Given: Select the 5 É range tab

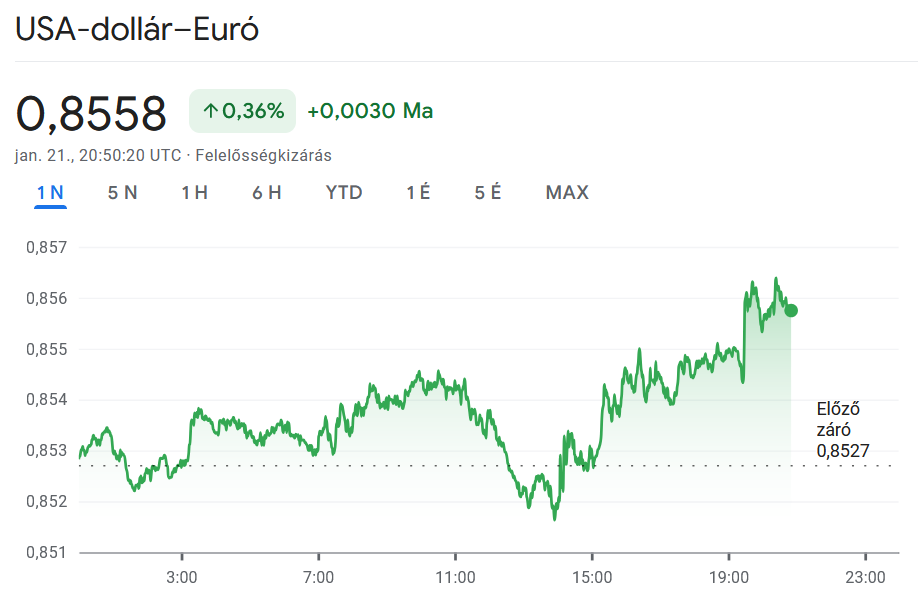Looking at the screenshot, I should coord(488,193).
